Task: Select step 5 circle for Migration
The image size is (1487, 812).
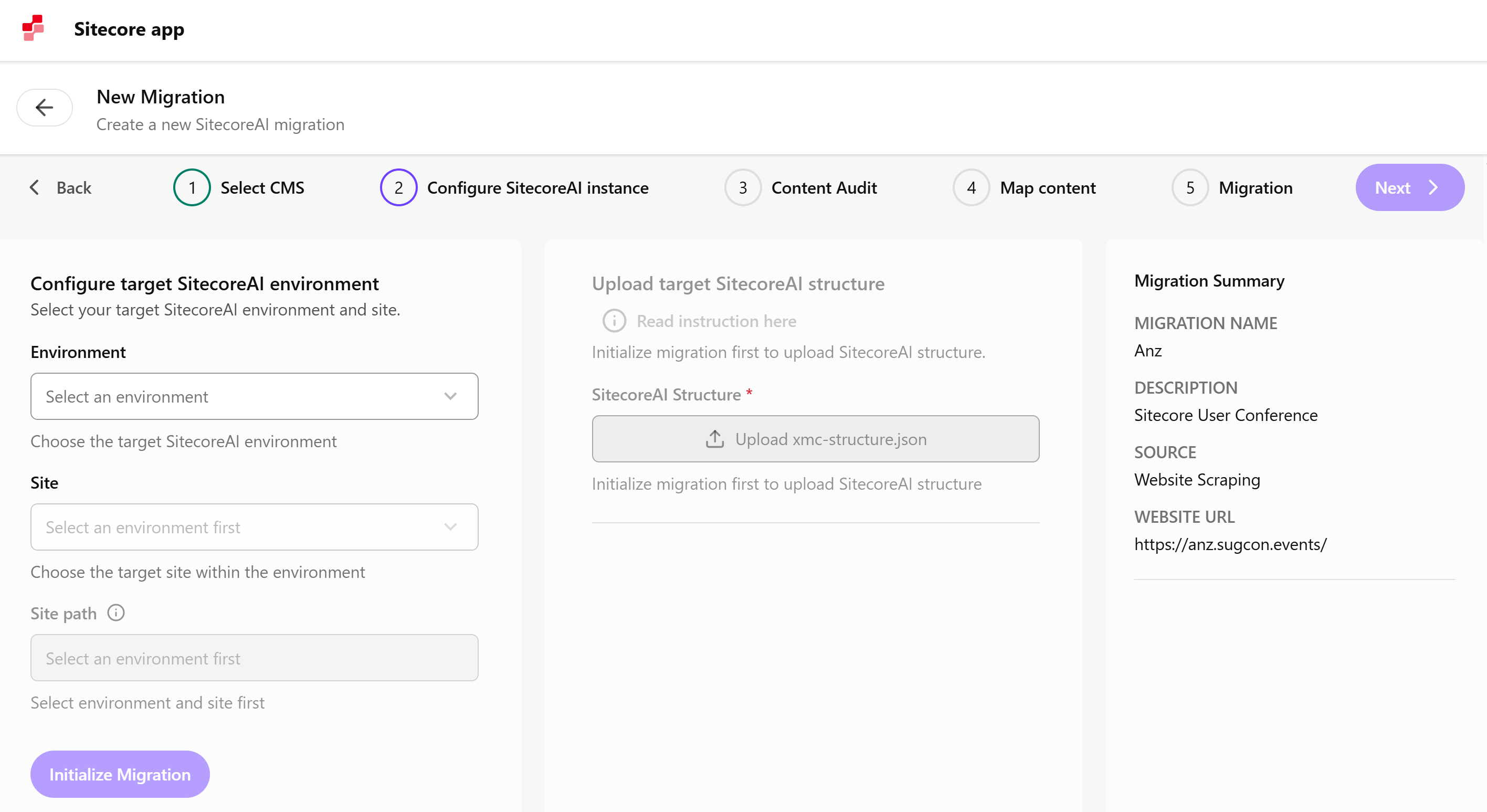Action: click(x=1190, y=187)
